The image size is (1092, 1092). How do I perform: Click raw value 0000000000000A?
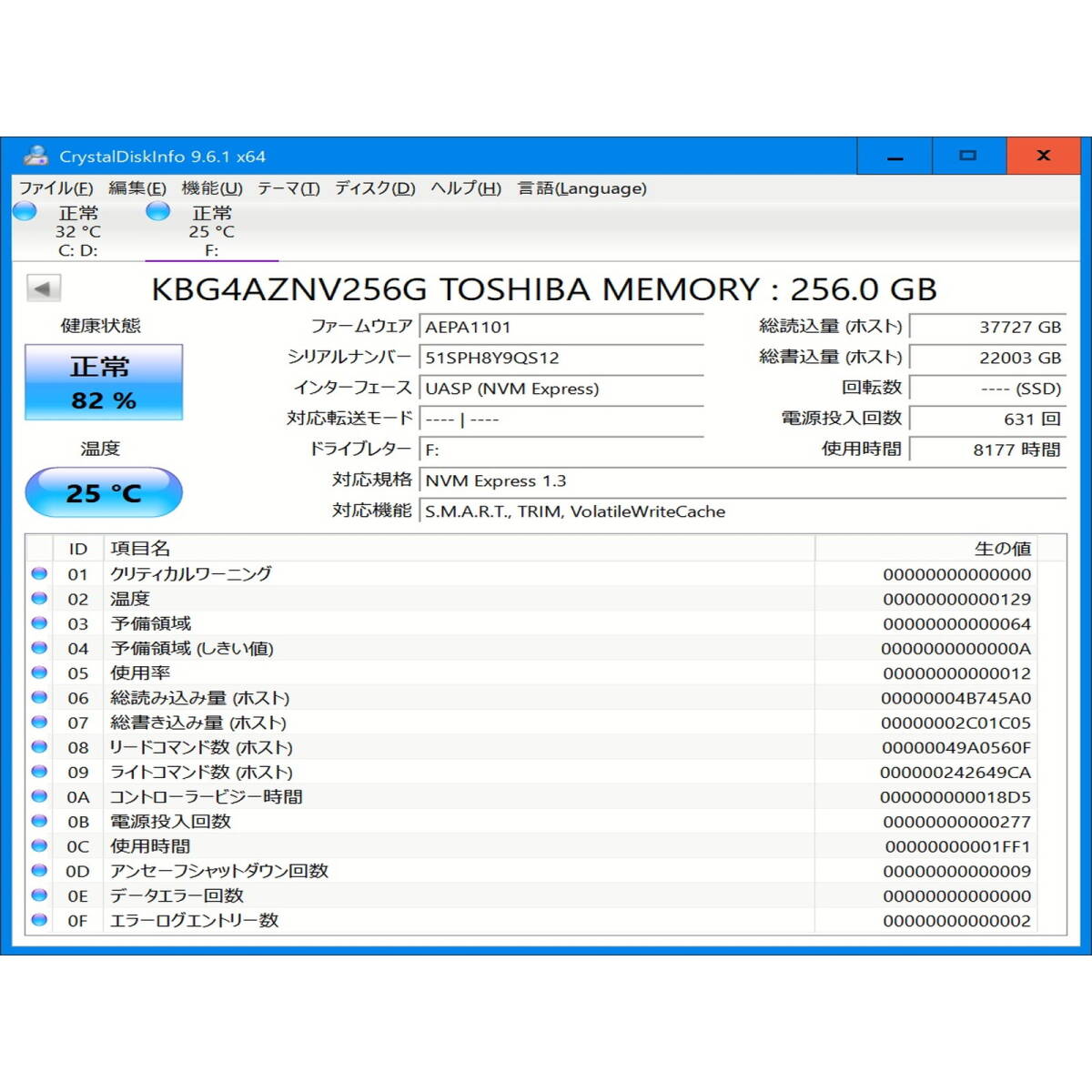coord(956,649)
